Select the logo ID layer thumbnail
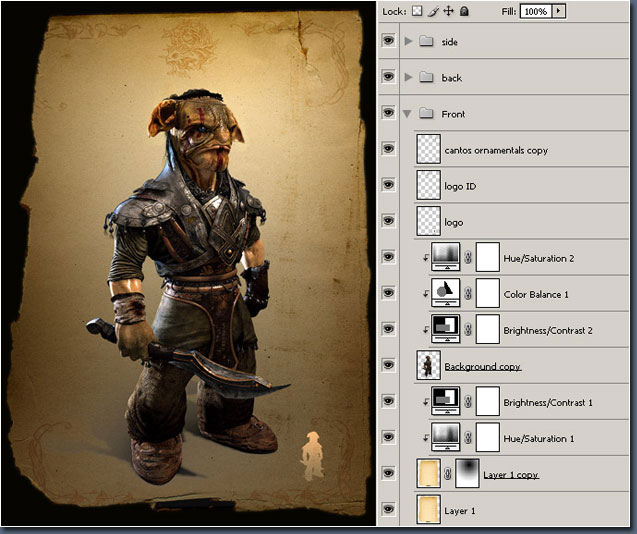The height and width of the screenshot is (534, 637). click(429, 185)
